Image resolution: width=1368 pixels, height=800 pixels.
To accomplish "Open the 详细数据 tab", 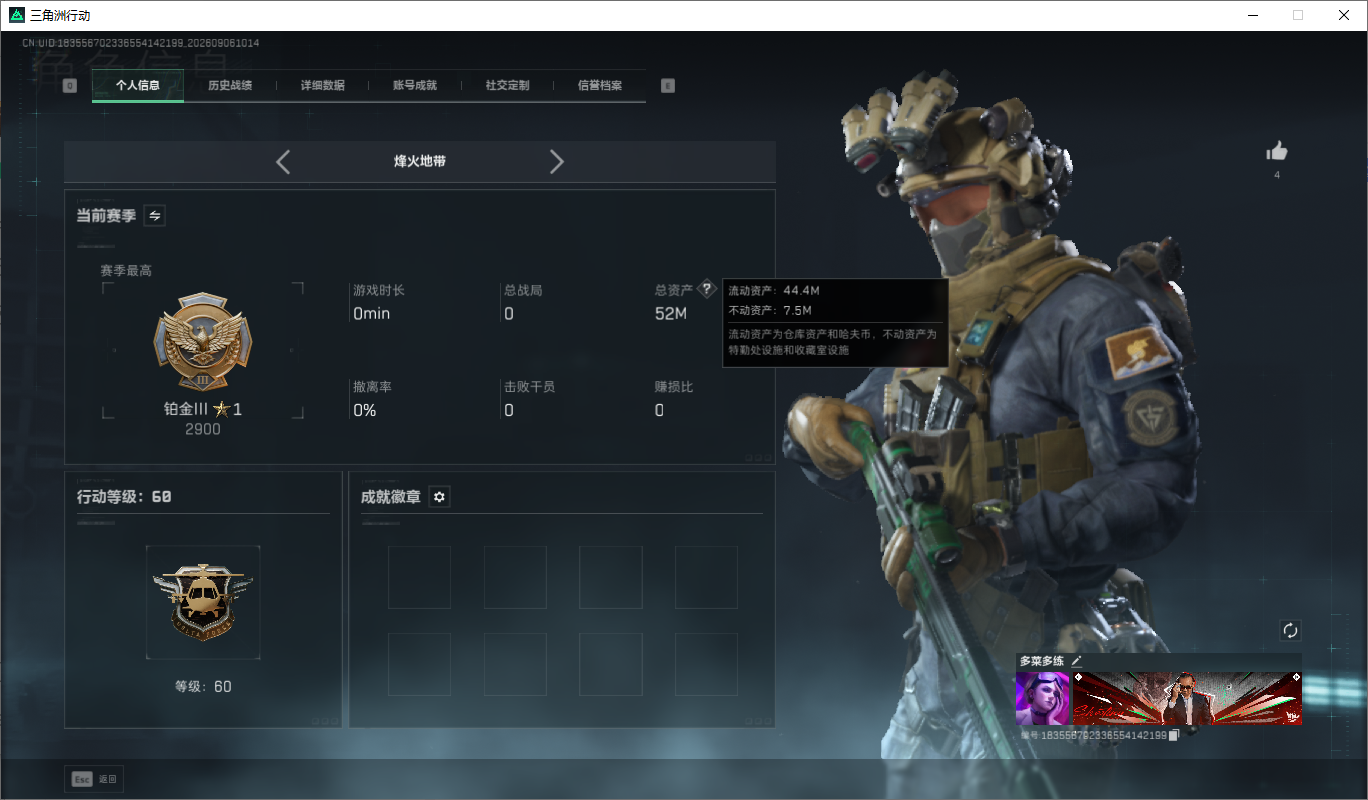I will (323, 86).
